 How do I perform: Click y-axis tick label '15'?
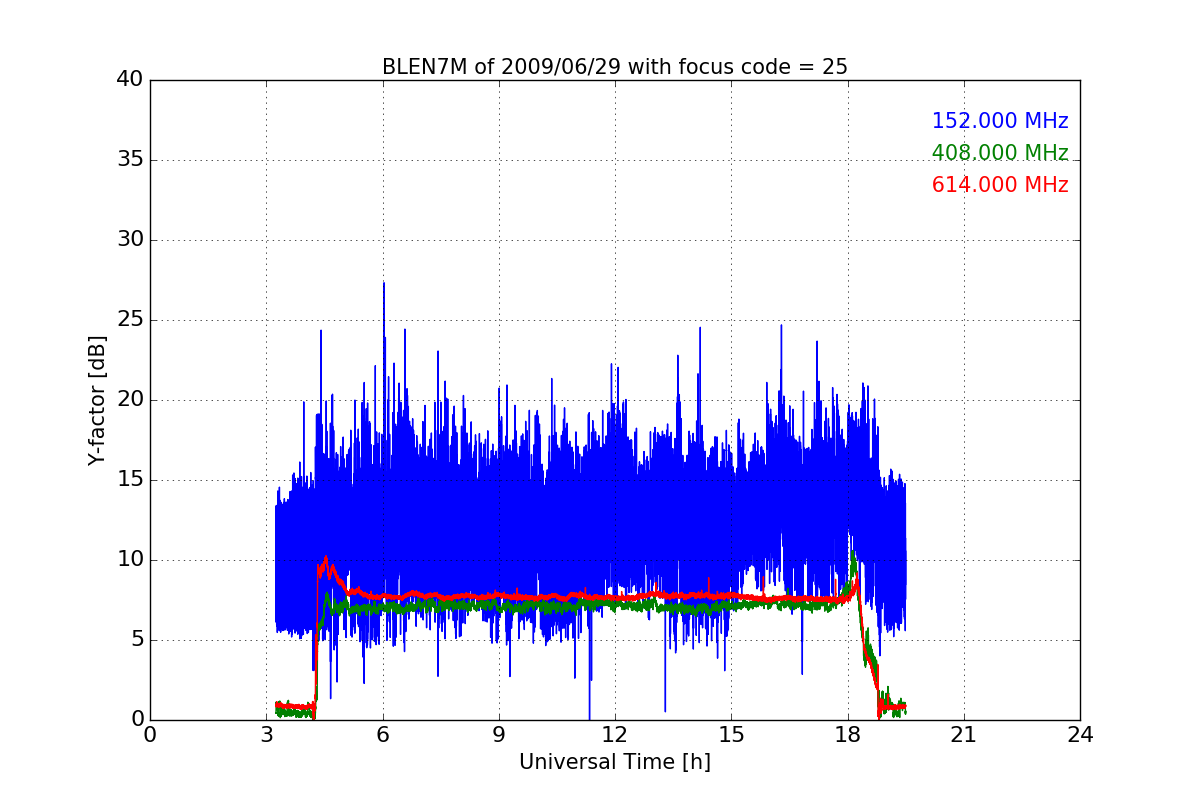coord(130,480)
